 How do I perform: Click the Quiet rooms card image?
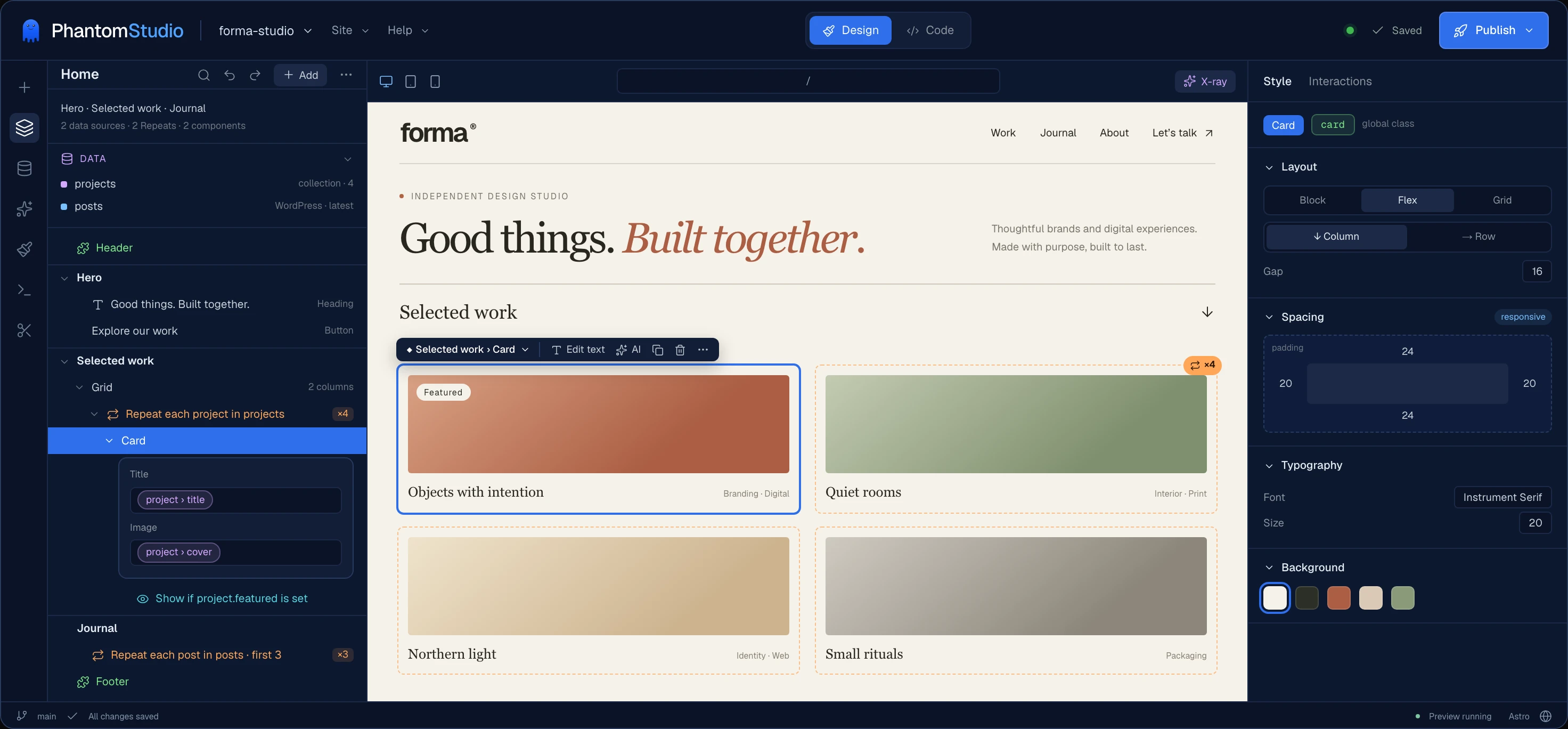pyautogui.click(x=1016, y=425)
